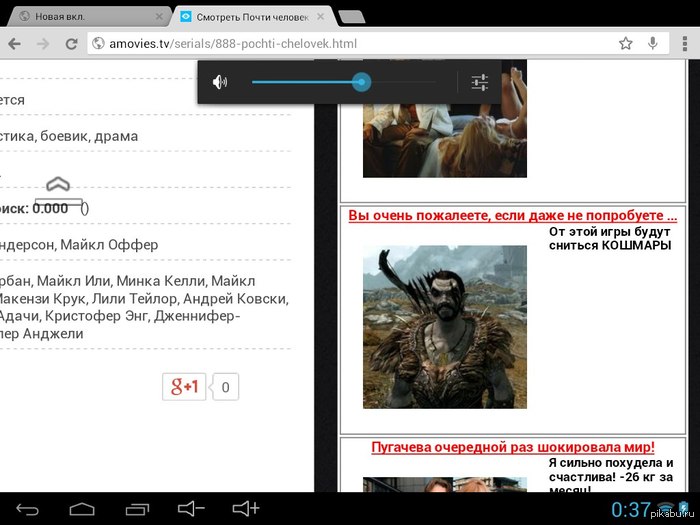Click the Skyrim warrior ad thumbnail
Image resolution: width=700 pixels, height=525 pixels.
point(444,327)
